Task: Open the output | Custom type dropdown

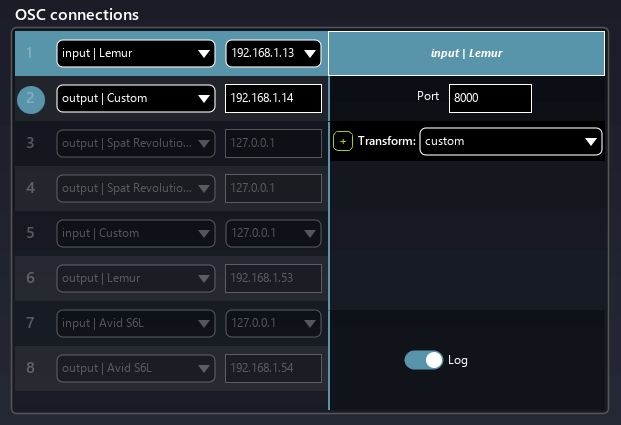Action: click(x=136, y=98)
